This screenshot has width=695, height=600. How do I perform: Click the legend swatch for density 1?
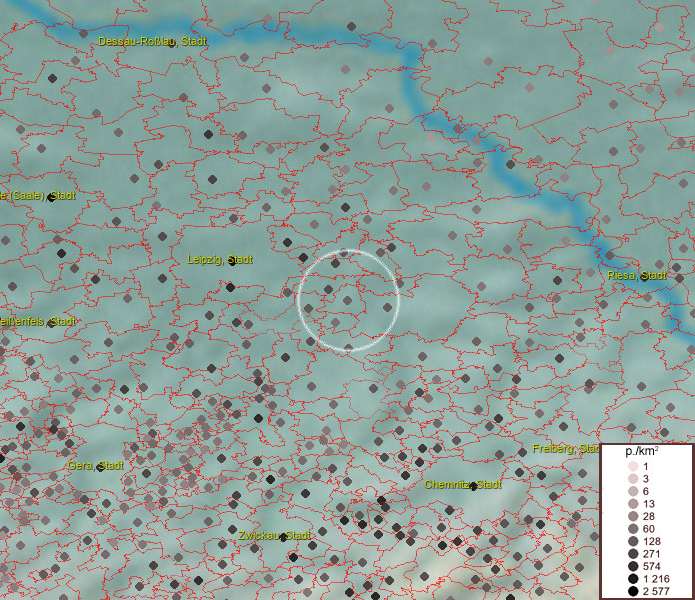point(633,467)
